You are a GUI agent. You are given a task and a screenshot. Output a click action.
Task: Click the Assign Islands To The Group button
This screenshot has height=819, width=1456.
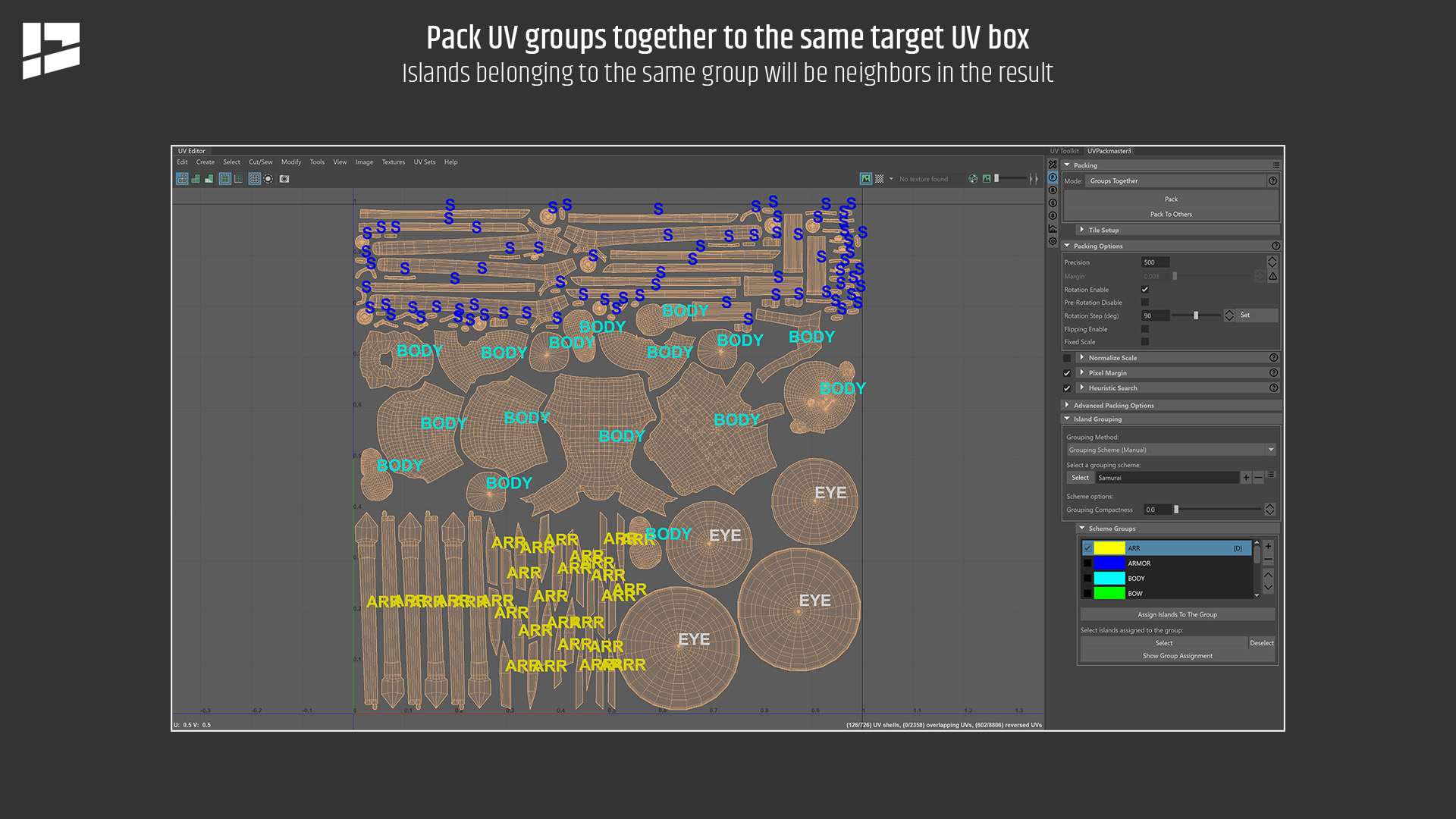click(x=1177, y=614)
